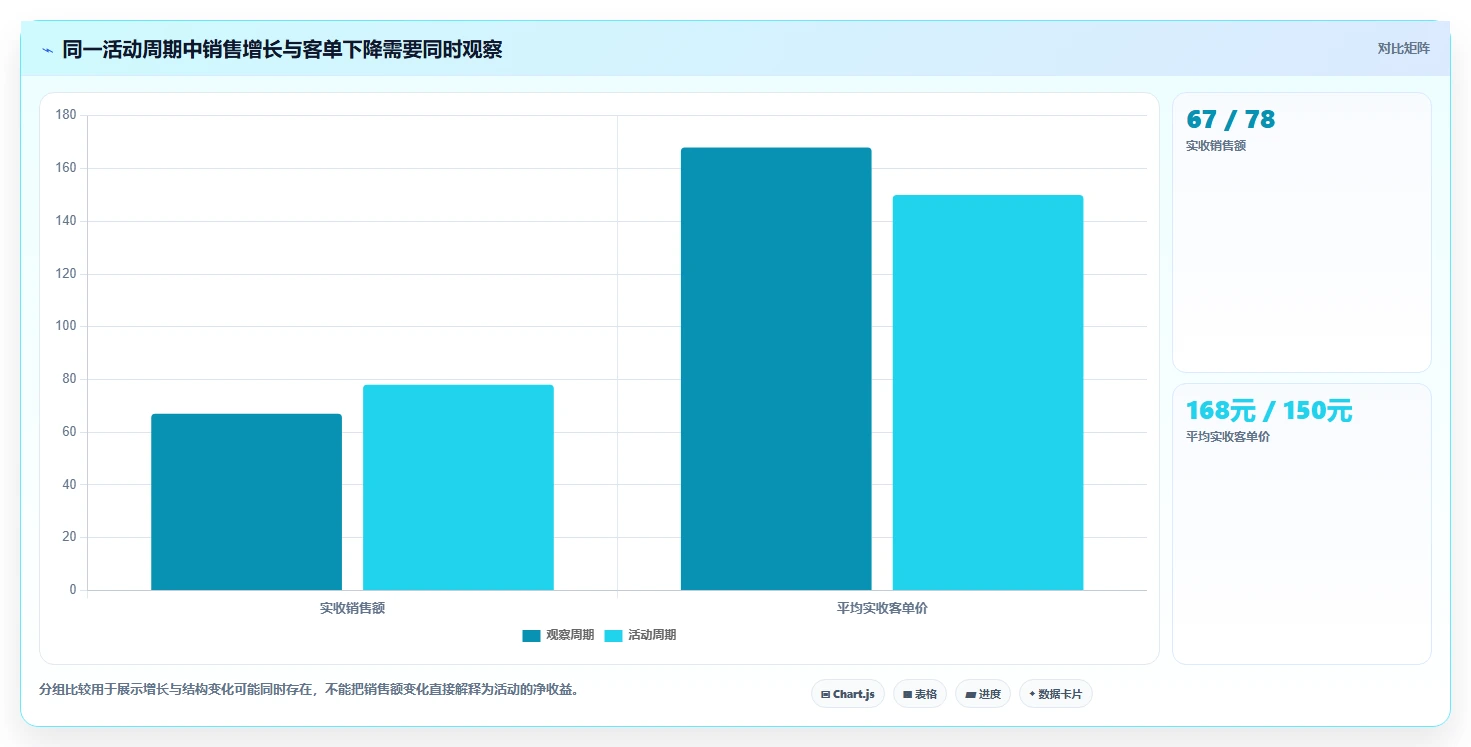The image size is (1471, 747).
Task: Click the 对比矩阵 label in header
Action: [1404, 48]
